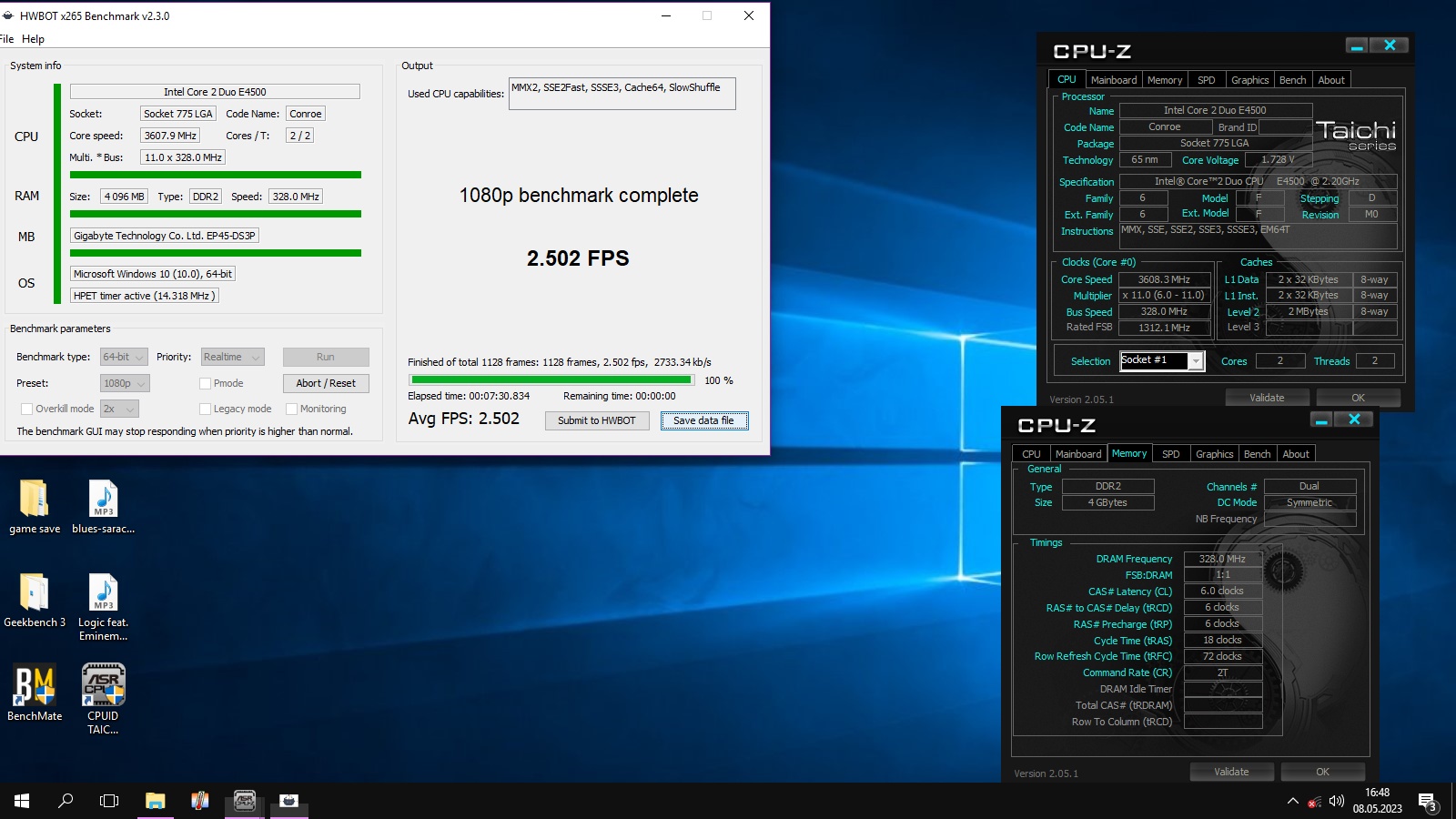
Task: Open the Preset 1080p dropdown
Action: (x=124, y=384)
